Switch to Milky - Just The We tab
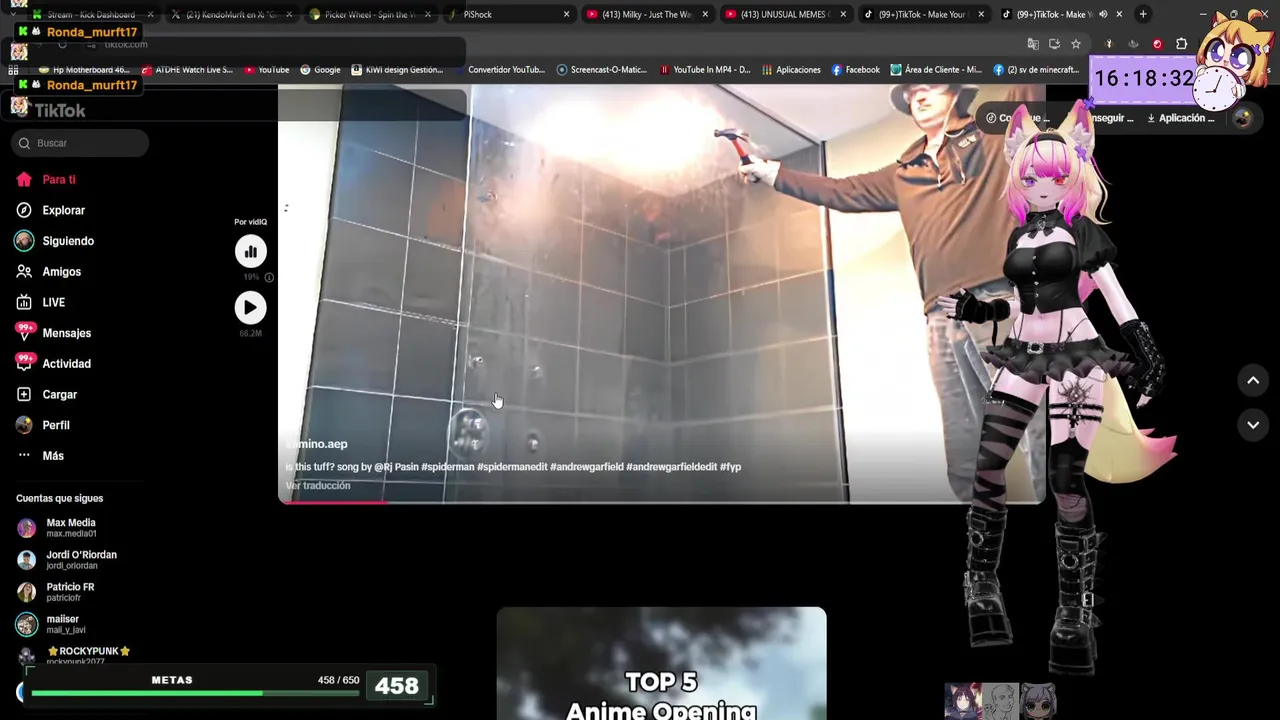Viewport: 1280px width, 720px height. [x=646, y=15]
